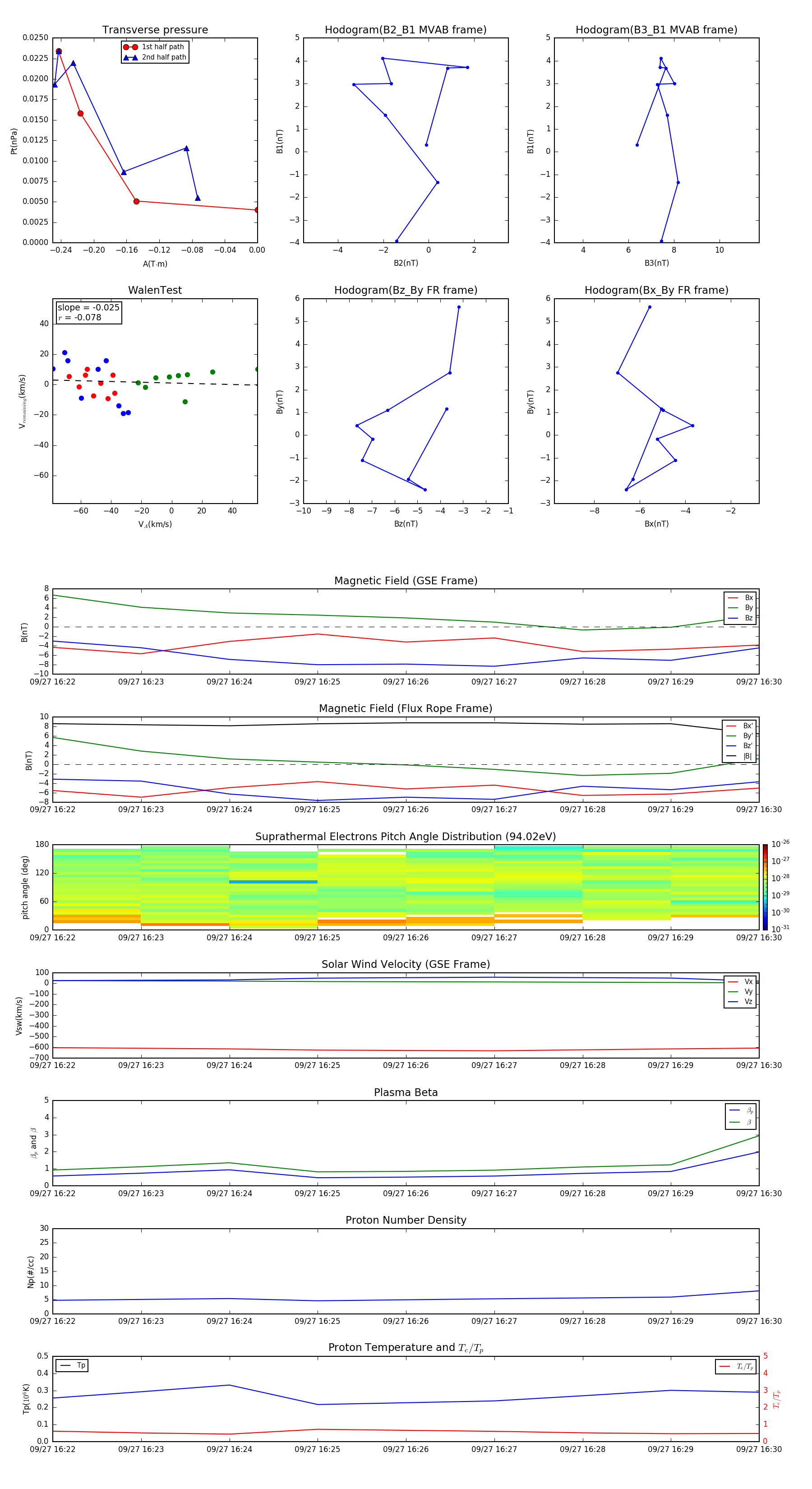Select the |B| legend entry in Flux Rope plot
Viewport: 812px width, 1489px height.
coord(739,756)
